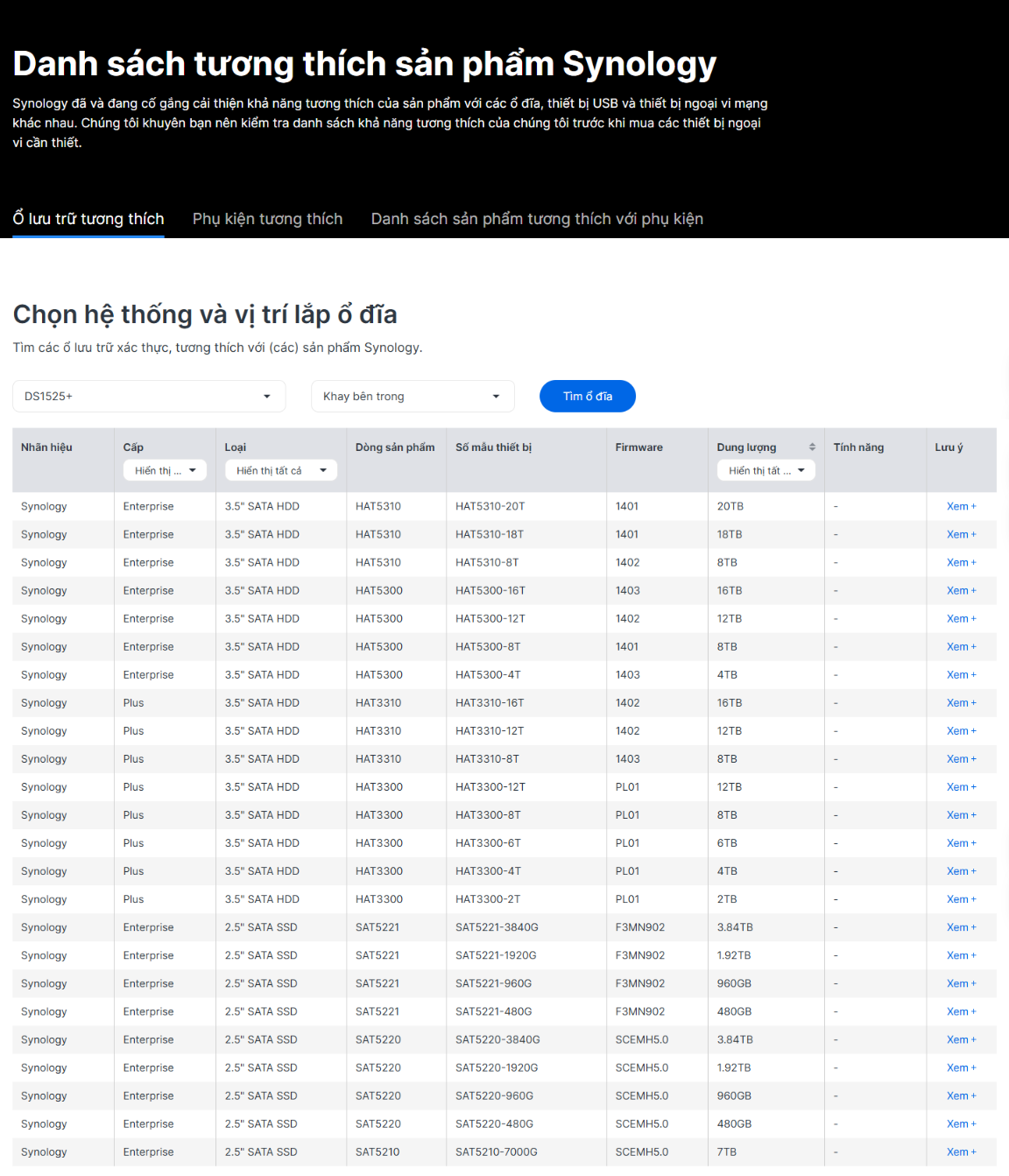Click the Tính năng column header
Screen dimensions: 1009x1176
tap(858, 447)
